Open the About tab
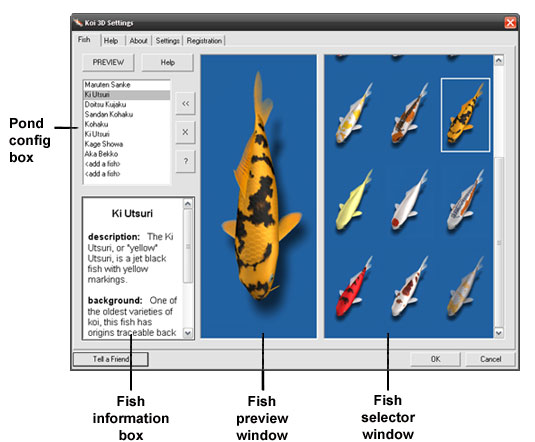 [138, 41]
